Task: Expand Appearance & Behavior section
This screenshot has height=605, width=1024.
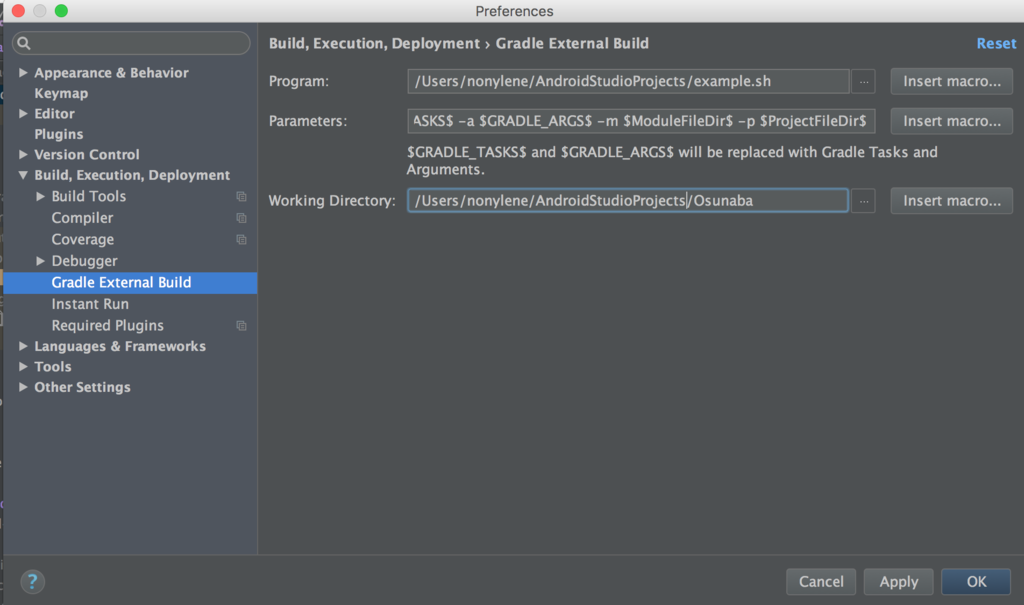Action: tap(23, 73)
